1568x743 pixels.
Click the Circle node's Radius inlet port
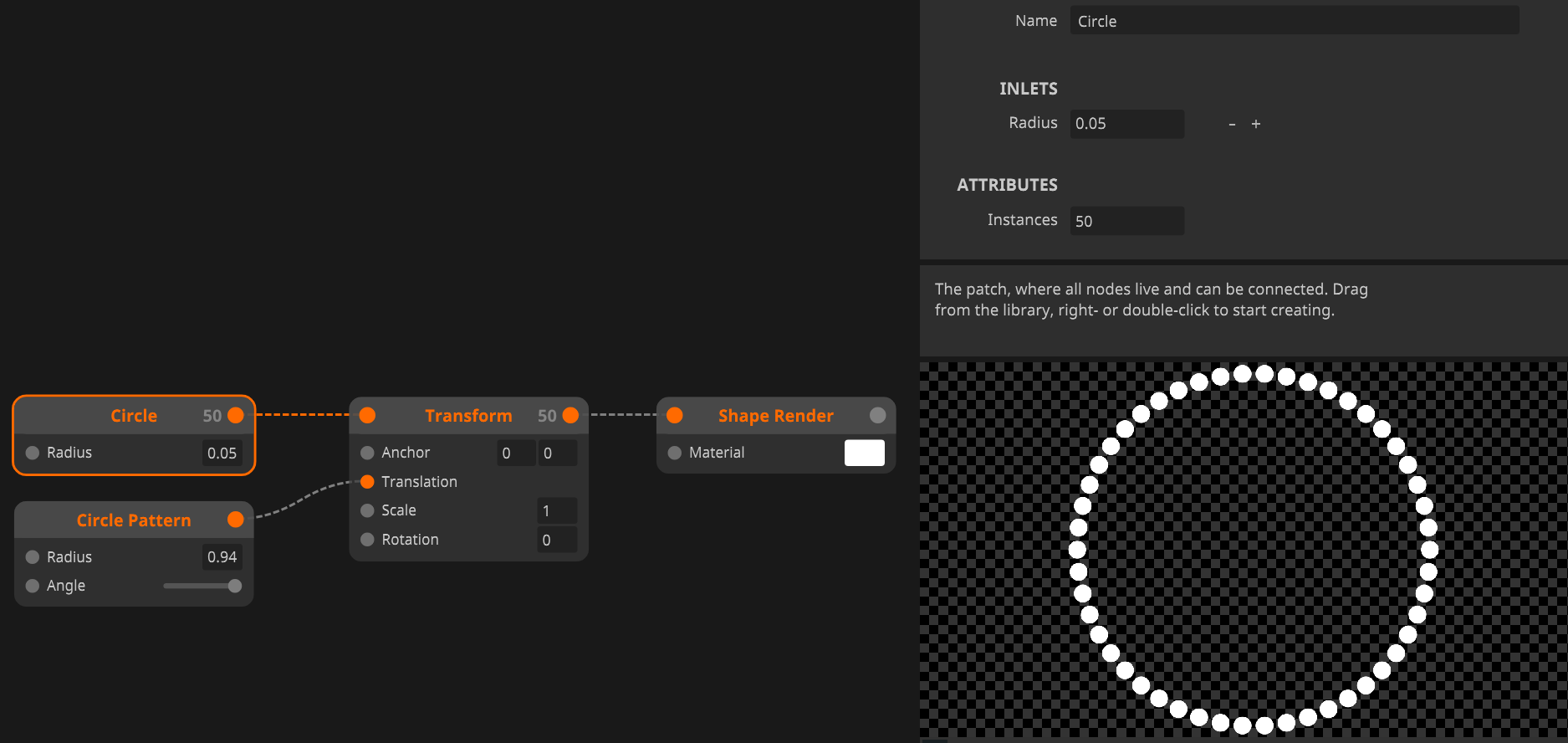coord(33,453)
